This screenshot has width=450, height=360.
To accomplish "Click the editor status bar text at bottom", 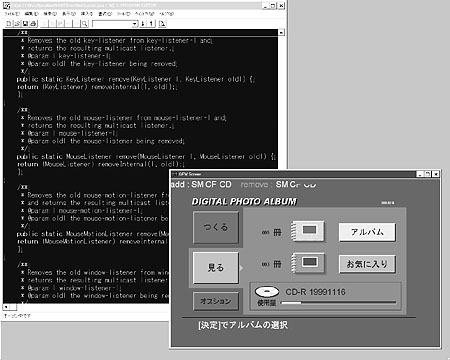I will [17, 316].
